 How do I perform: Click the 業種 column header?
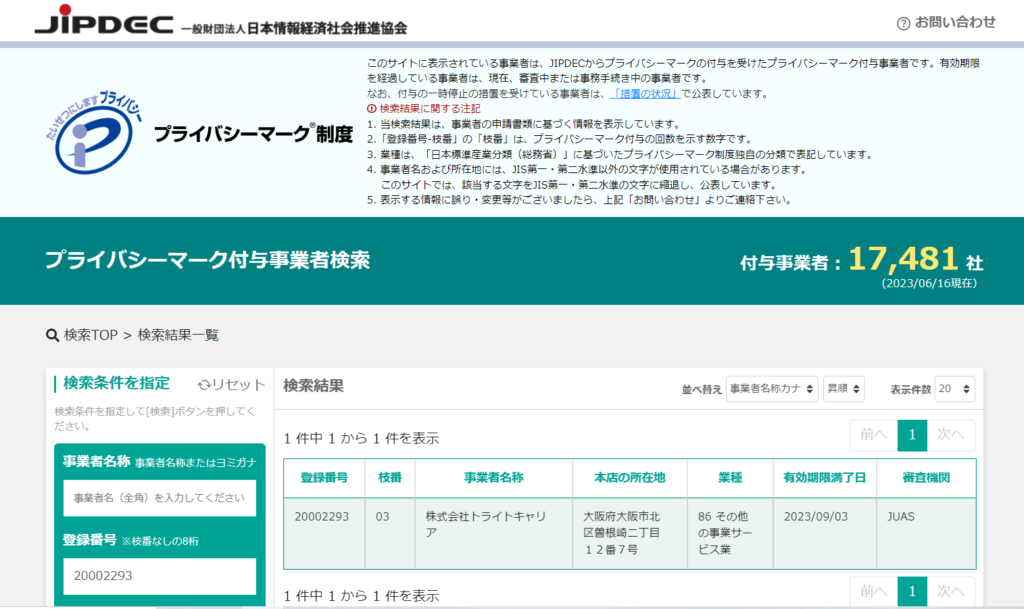(730, 478)
